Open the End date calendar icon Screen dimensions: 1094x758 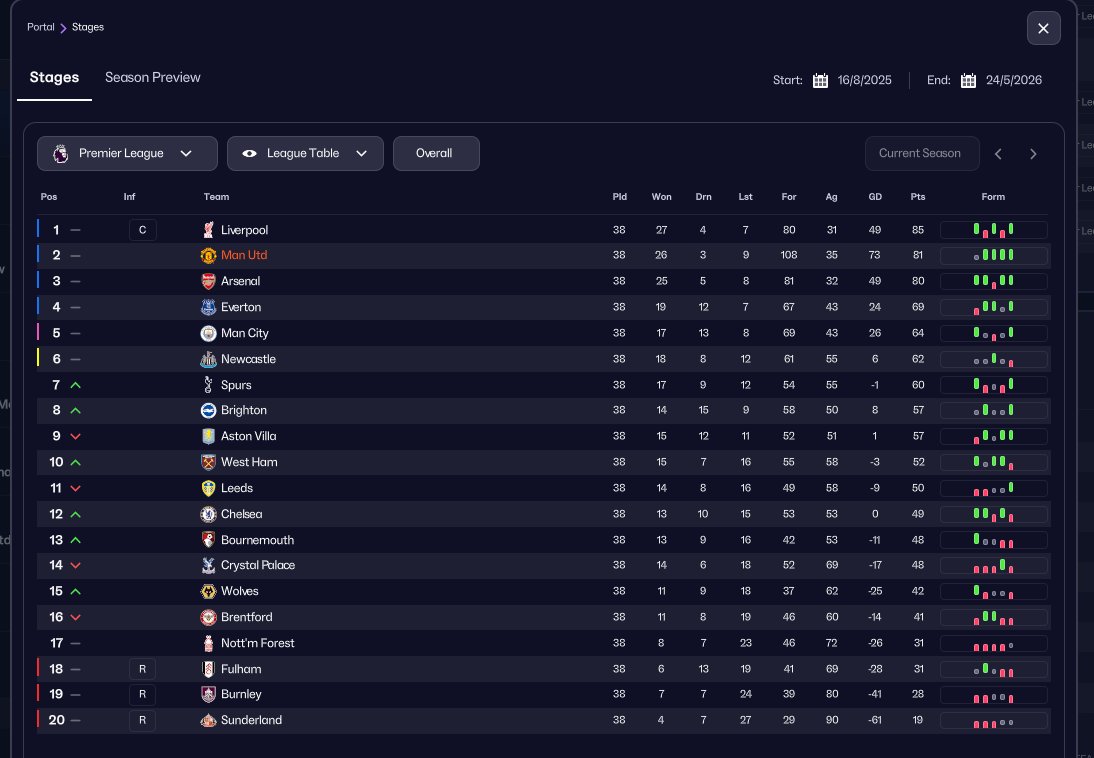coord(968,81)
